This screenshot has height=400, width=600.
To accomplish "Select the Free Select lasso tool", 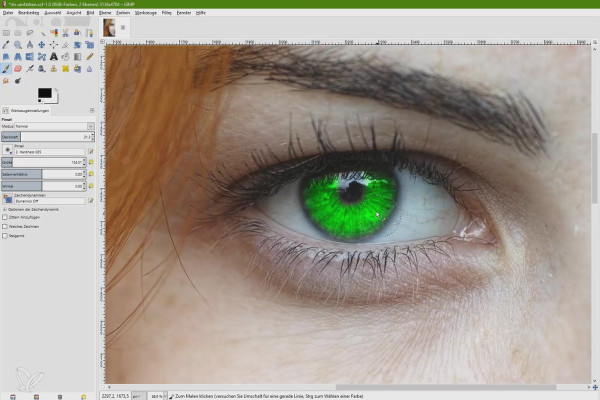I will coord(30,33).
